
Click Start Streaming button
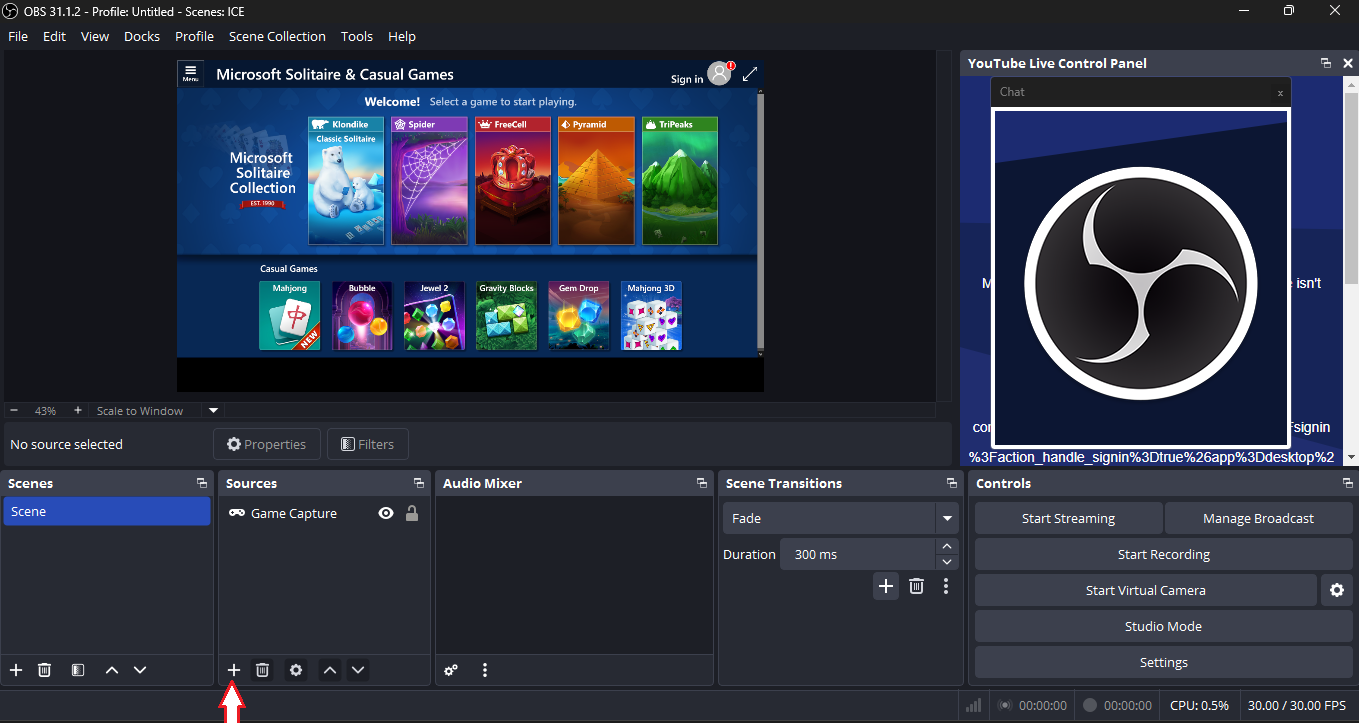[1068, 518]
